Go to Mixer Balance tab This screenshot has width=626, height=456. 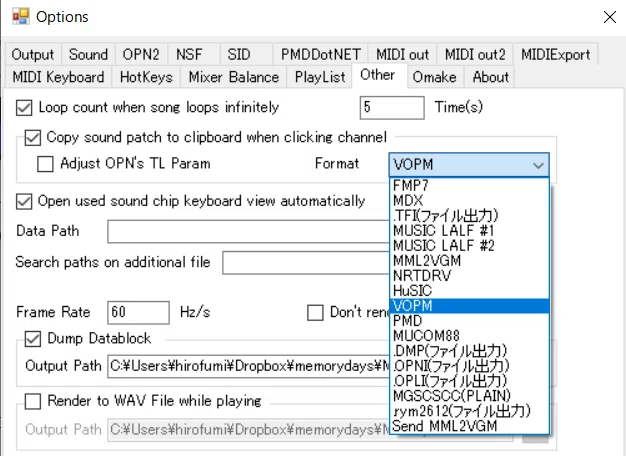tap(234, 77)
